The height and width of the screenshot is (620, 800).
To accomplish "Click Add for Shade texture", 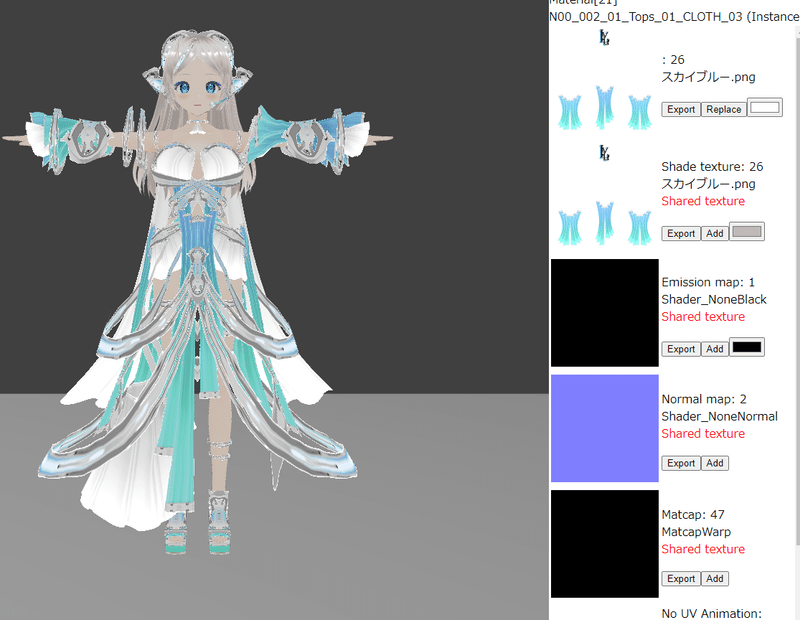I will click(714, 233).
